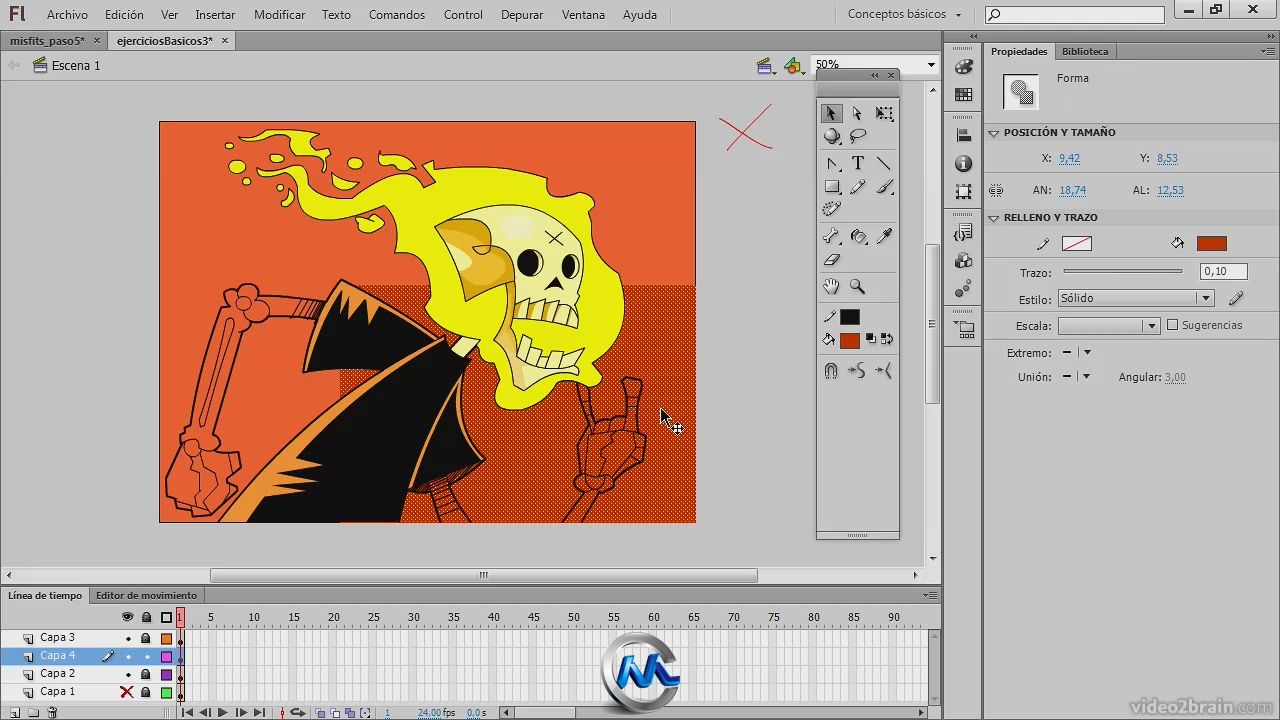Click the Play button in timeline

pyautogui.click(x=223, y=713)
